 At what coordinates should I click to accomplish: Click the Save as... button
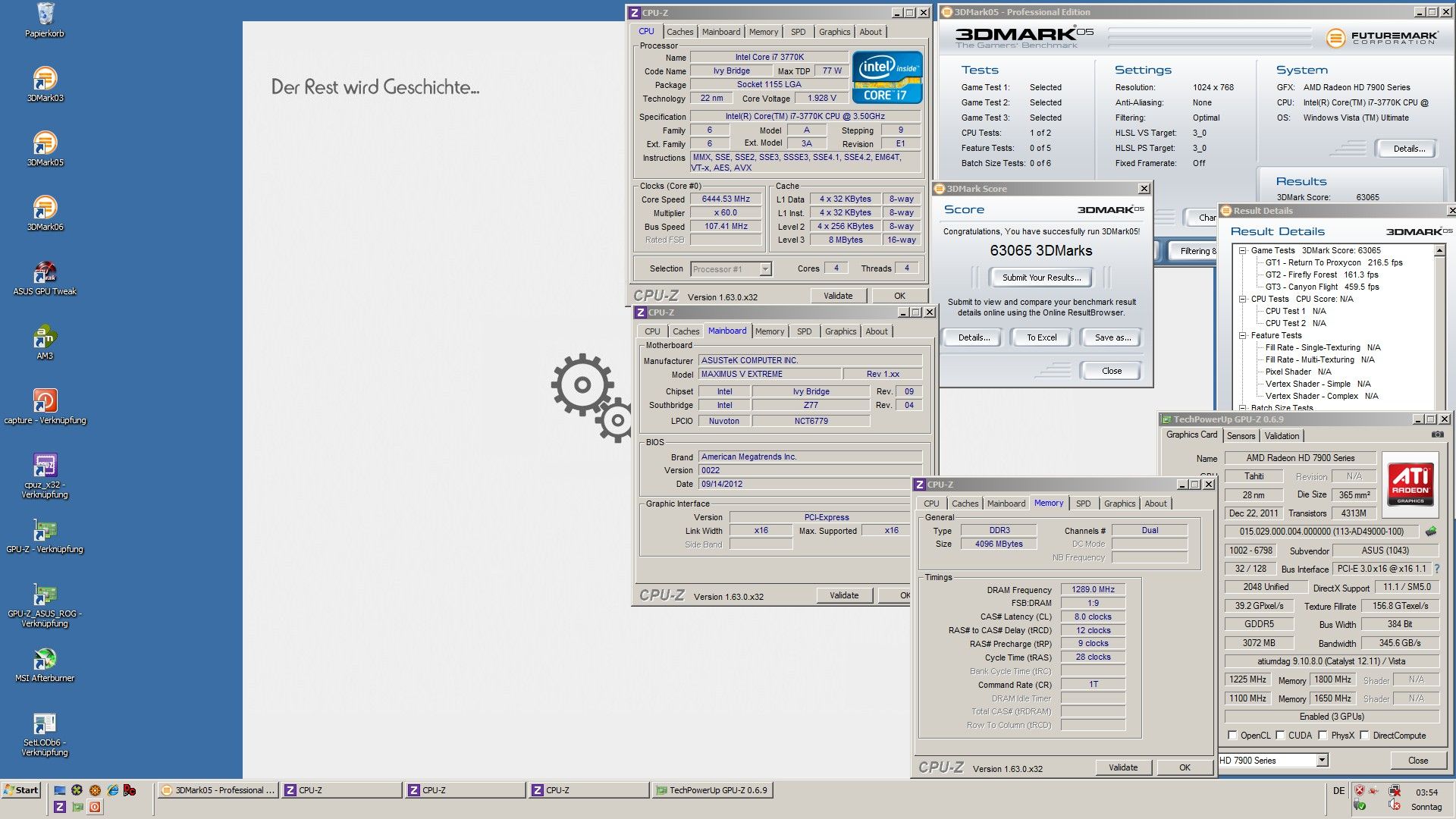click(x=1112, y=337)
